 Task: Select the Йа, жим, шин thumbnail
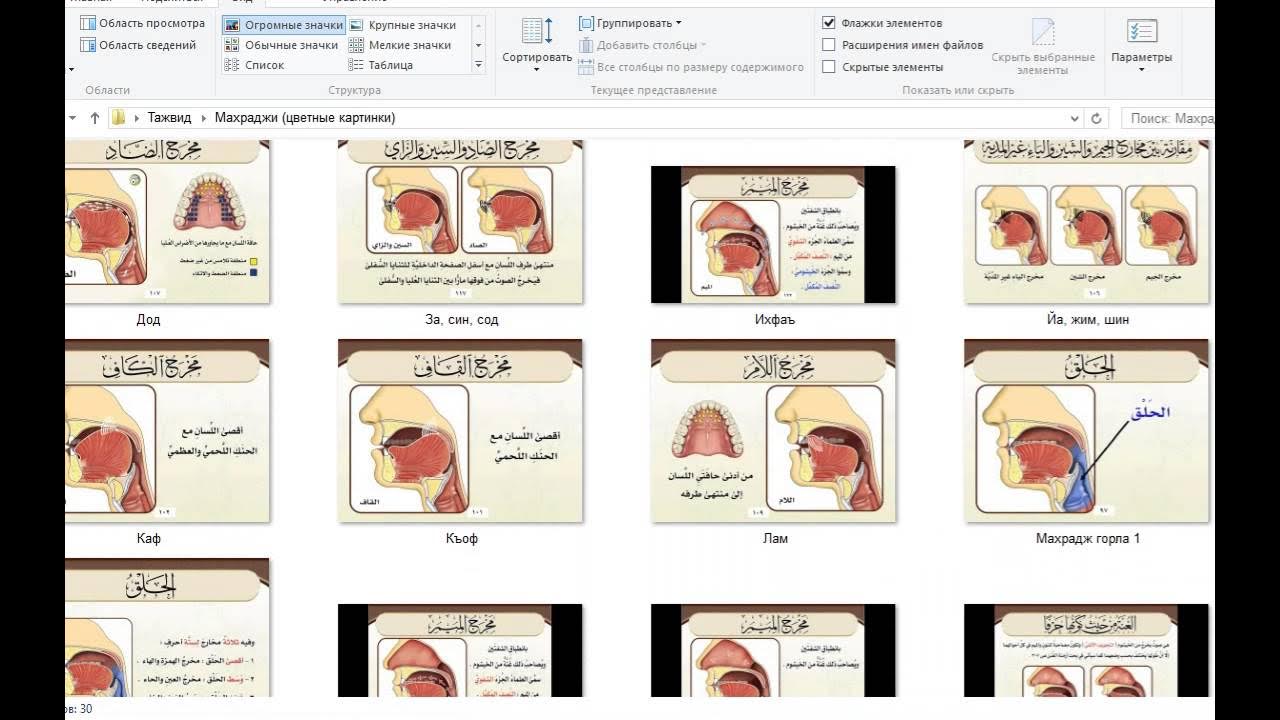tap(1086, 221)
